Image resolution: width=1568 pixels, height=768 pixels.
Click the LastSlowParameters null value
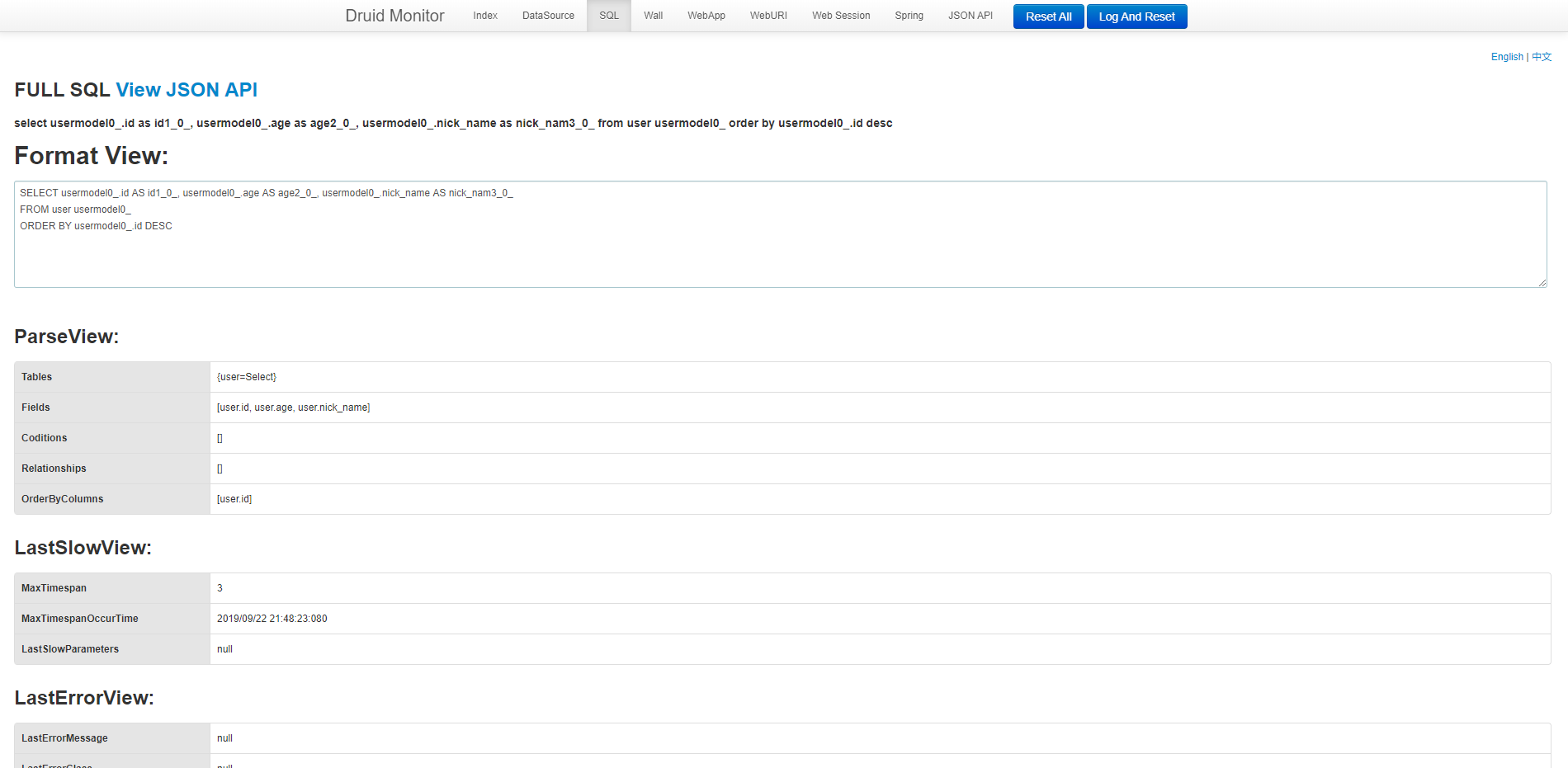point(224,649)
